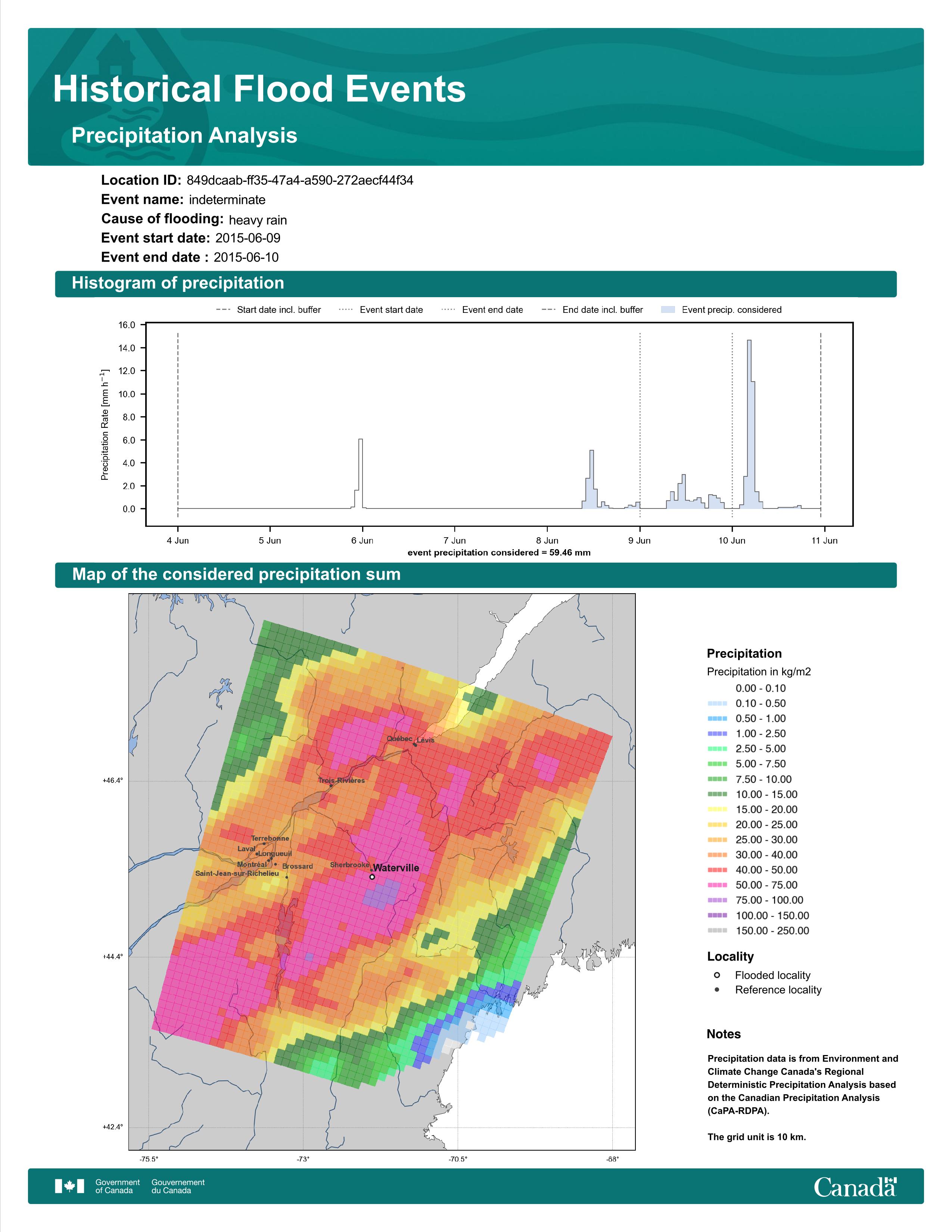This screenshot has height=1232, width=952.
Task: Click the Government of Canada footer text
Action: pyautogui.click(x=117, y=1186)
